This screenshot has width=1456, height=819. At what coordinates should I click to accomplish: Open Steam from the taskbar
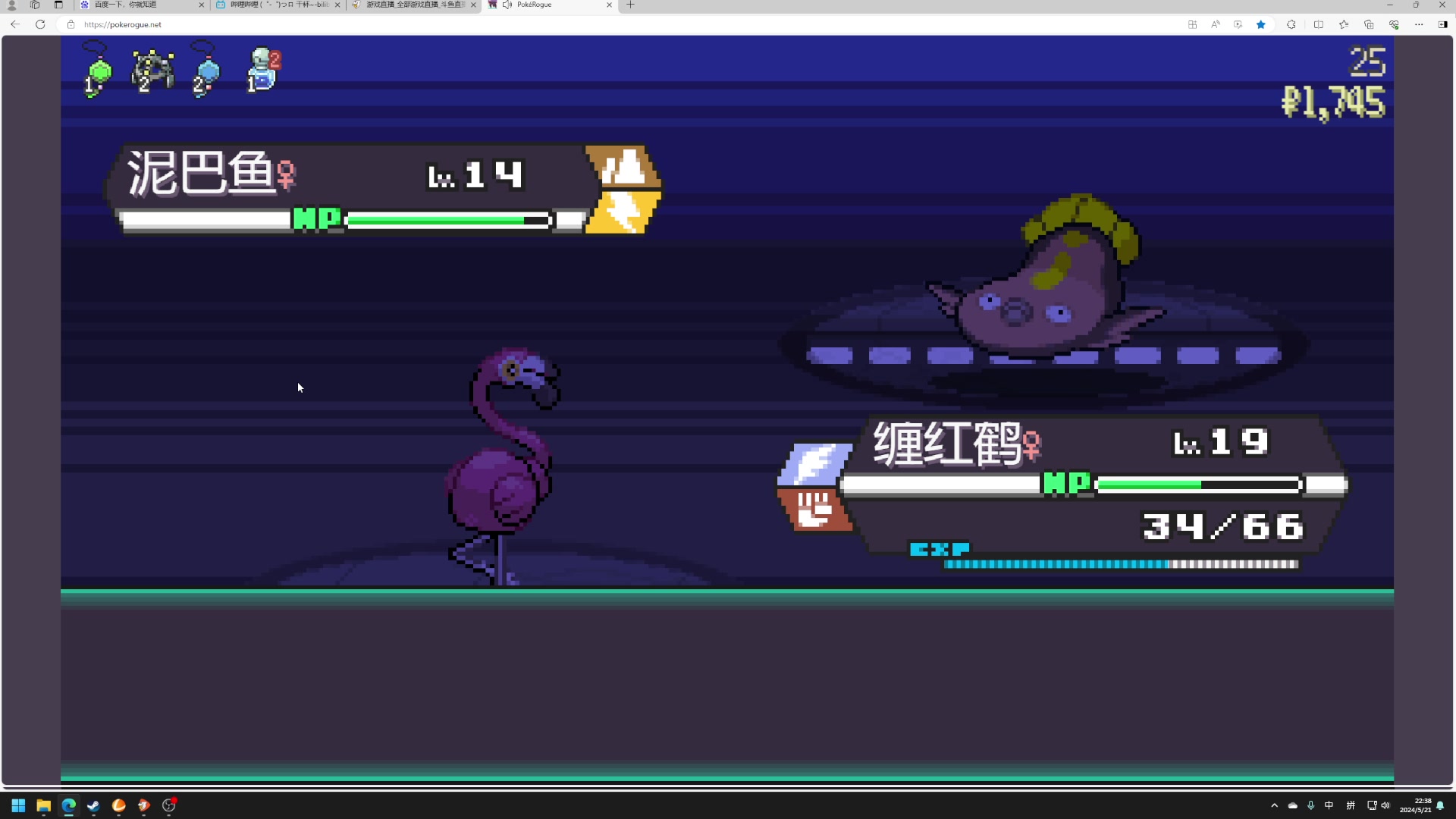[93, 805]
